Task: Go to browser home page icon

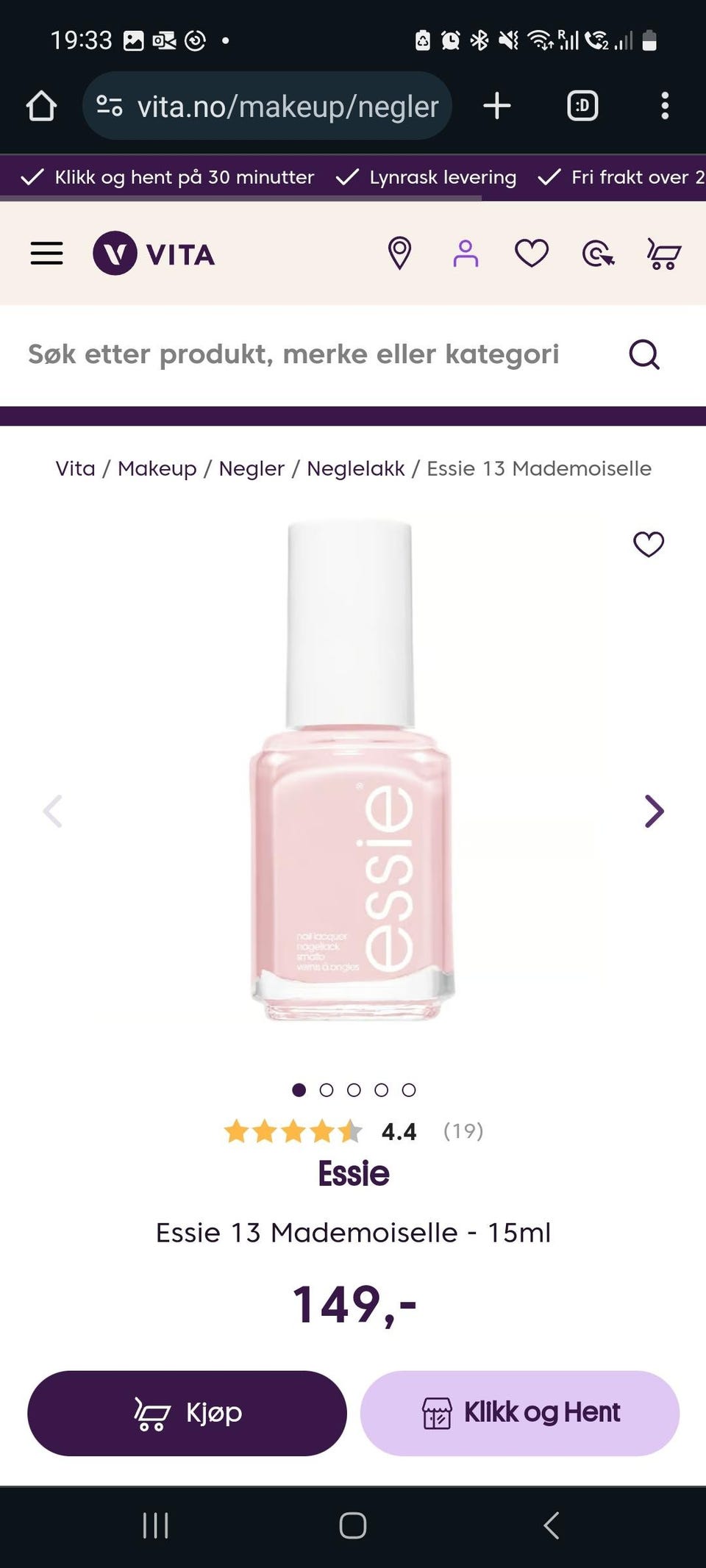Action: click(x=41, y=106)
